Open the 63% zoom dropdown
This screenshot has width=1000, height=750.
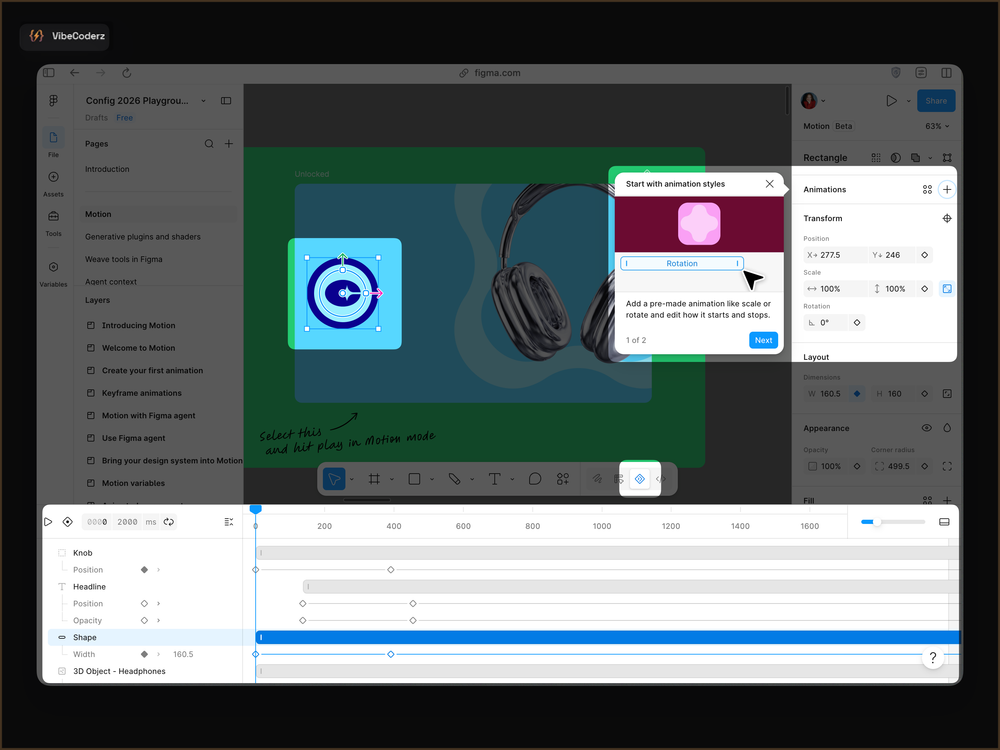937,126
